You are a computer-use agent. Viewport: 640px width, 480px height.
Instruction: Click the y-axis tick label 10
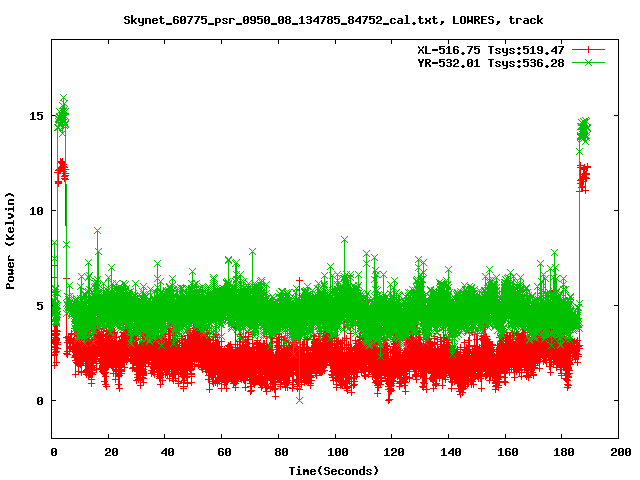coord(36,211)
